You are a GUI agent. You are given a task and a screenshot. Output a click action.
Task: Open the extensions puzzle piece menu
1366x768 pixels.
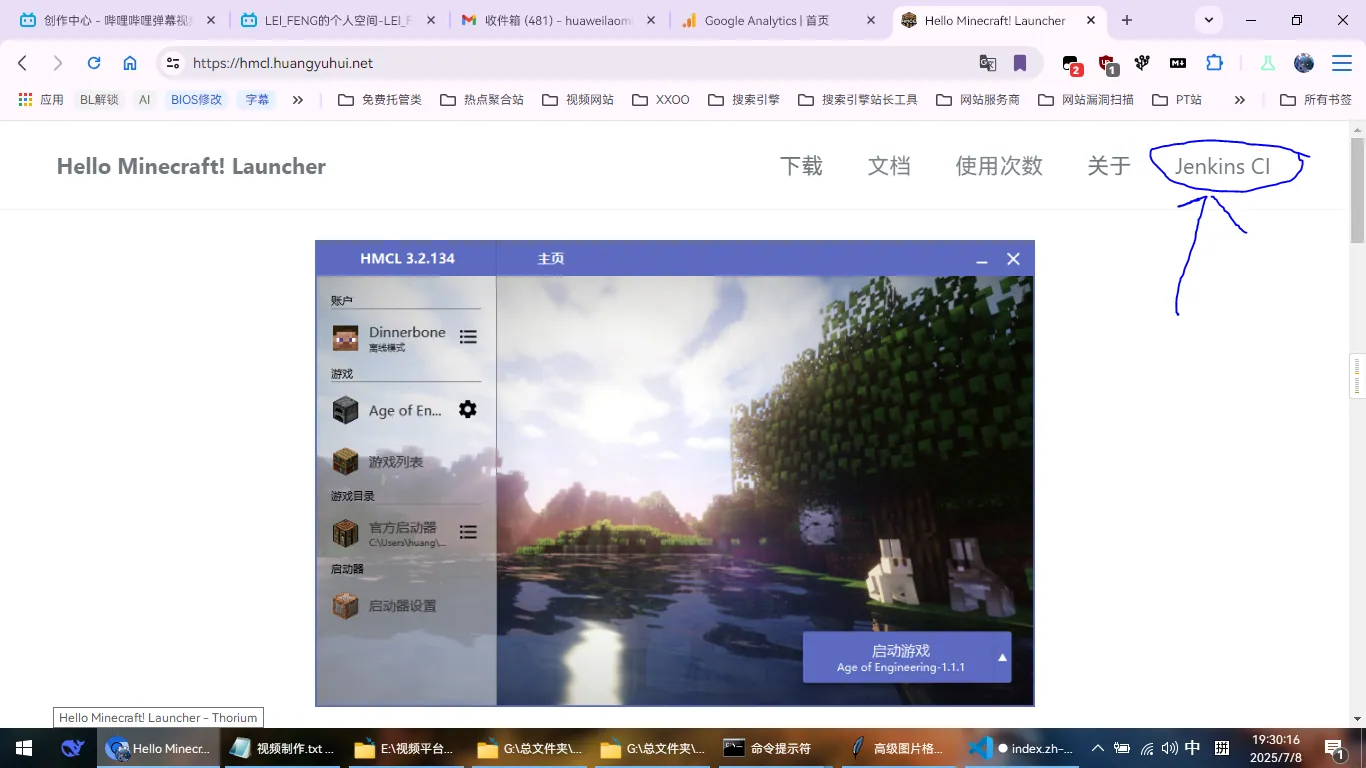click(x=1214, y=63)
